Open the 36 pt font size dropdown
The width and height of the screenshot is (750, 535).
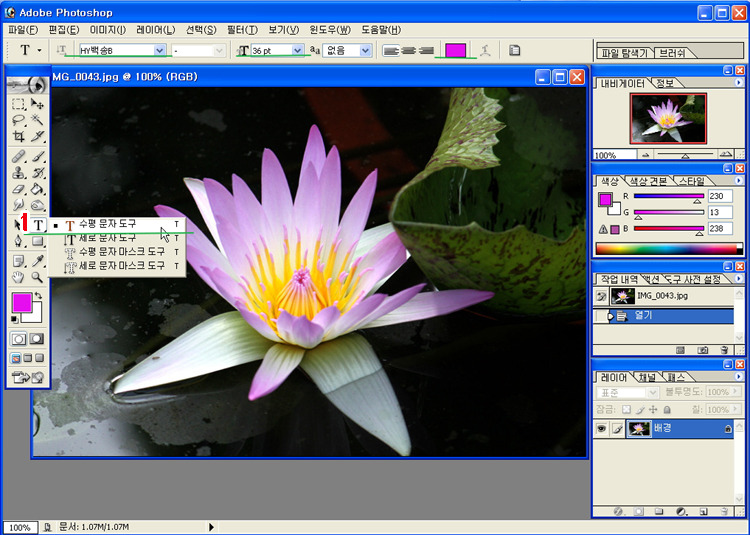pos(297,50)
